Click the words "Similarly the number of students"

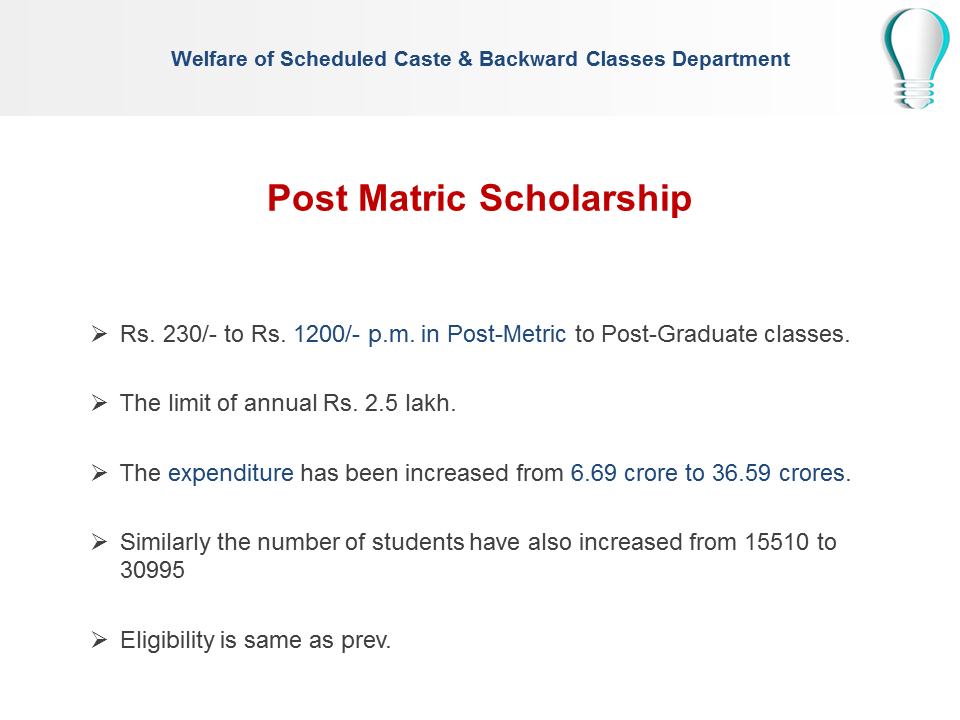(292, 542)
